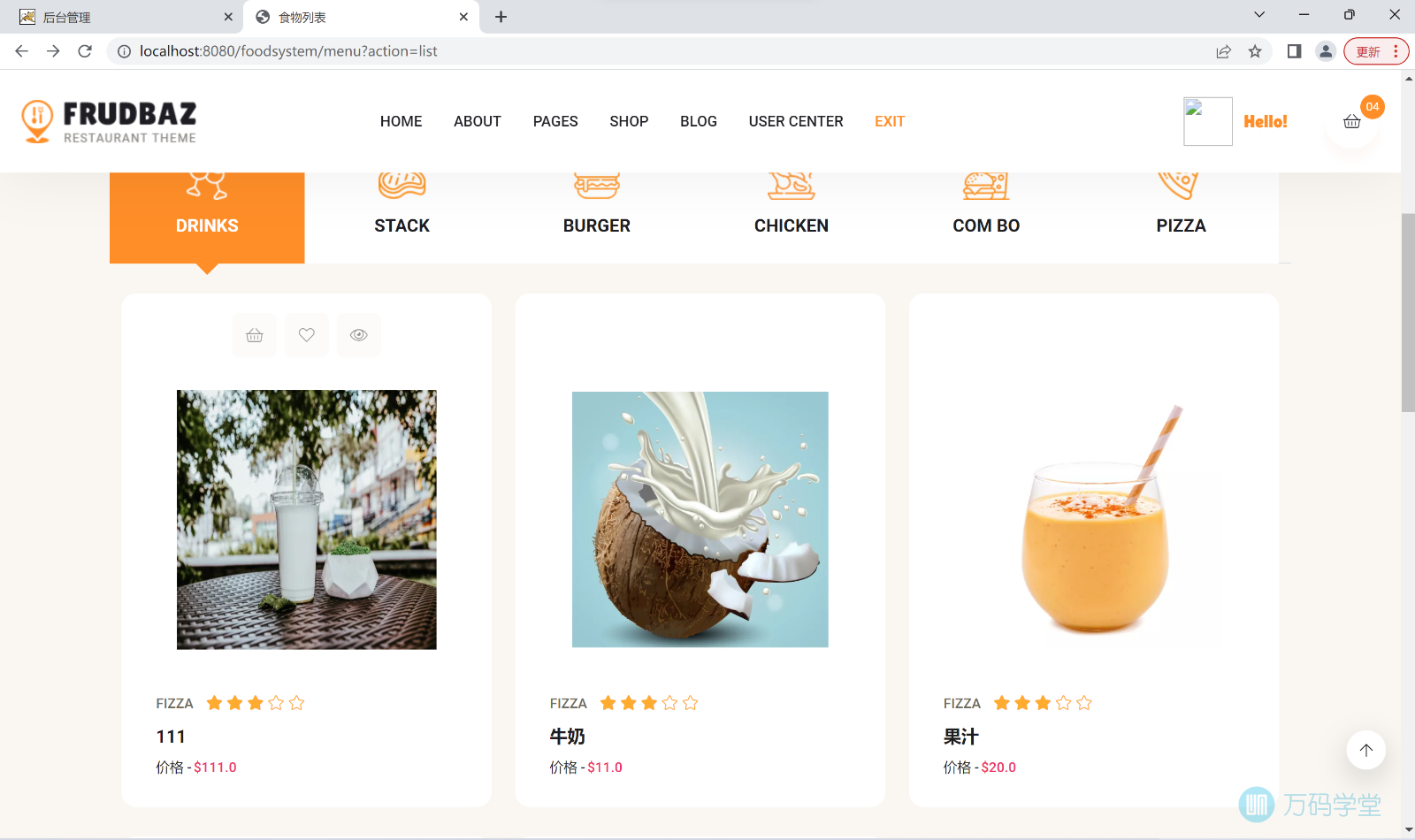Add the 111 drink to basket
Image resolution: width=1415 pixels, height=840 pixels.
[x=255, y=335]
